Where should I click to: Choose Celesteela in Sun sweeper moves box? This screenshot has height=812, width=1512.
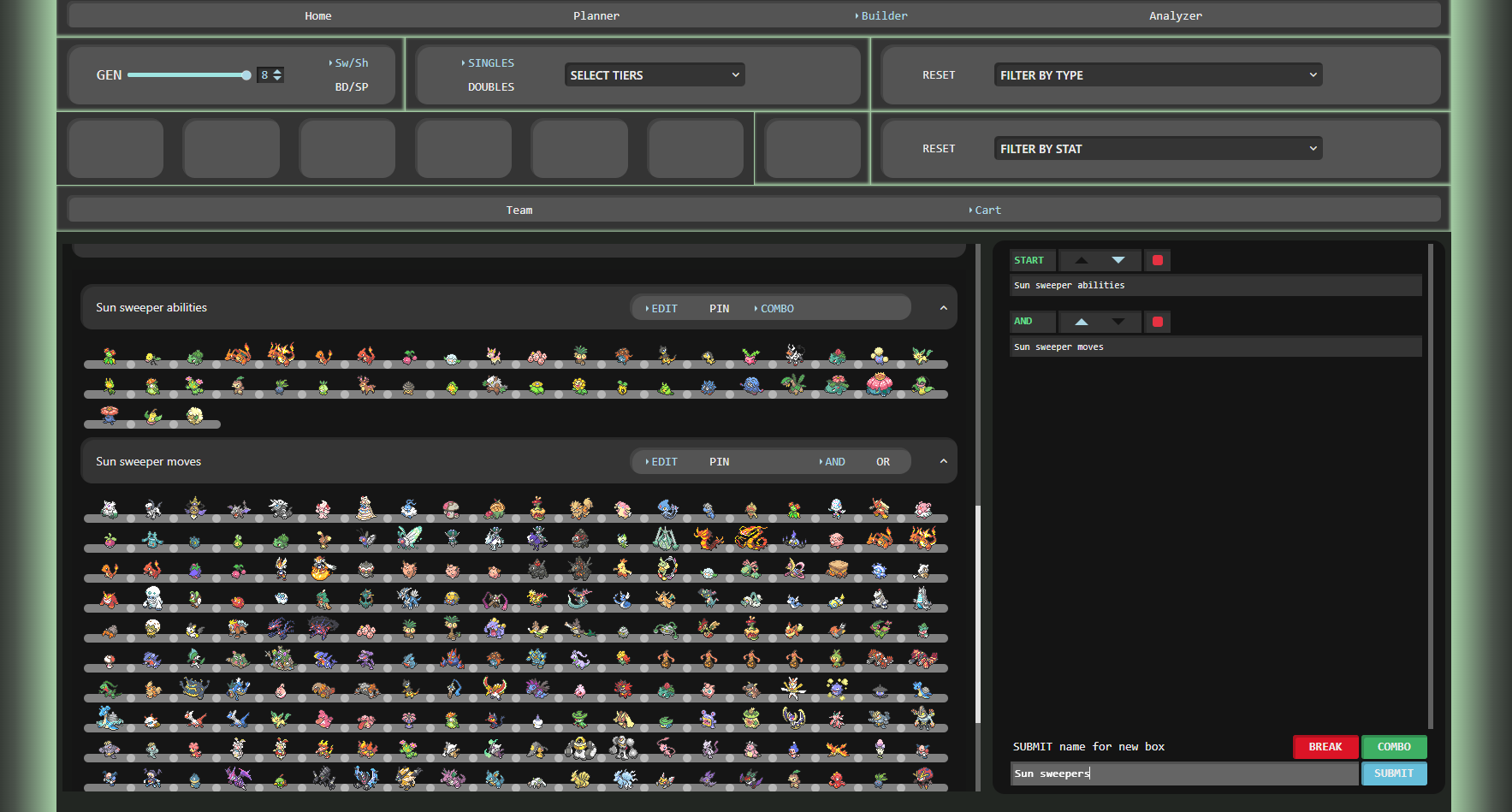[x=666, y=538]
